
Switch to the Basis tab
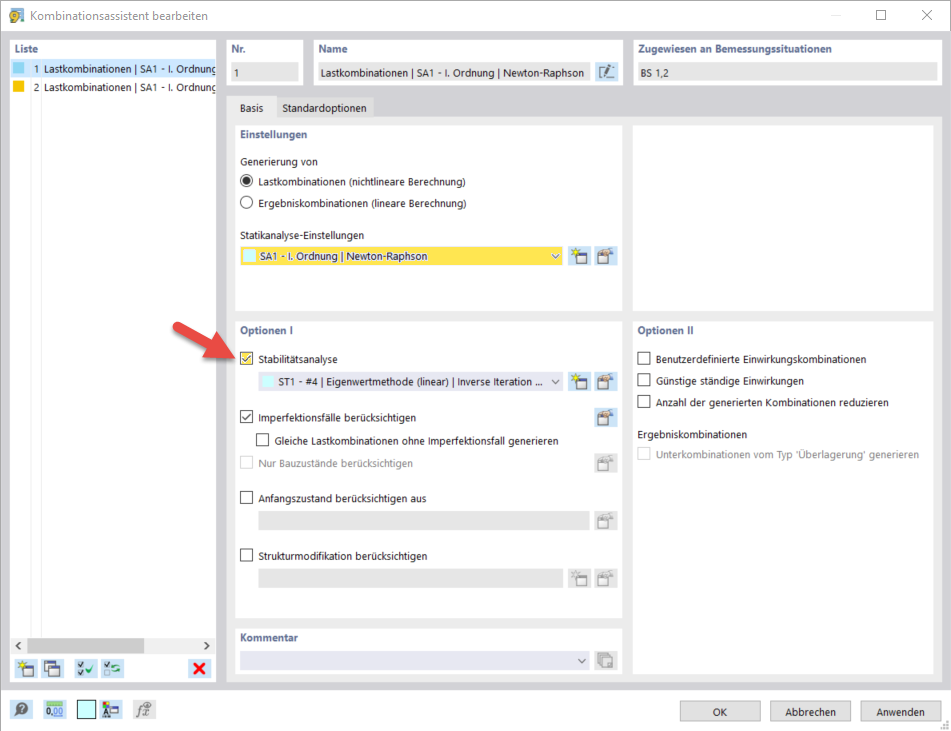[251, 108]
